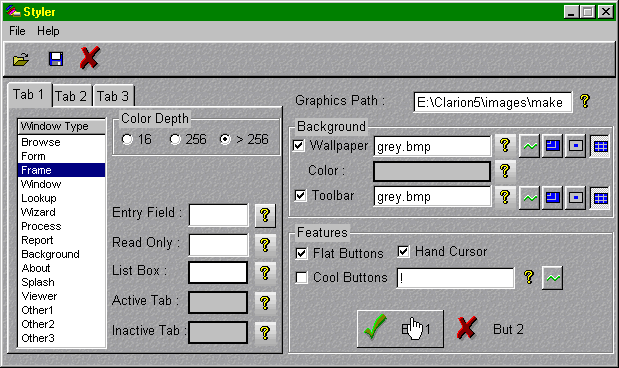Click the Read Only color swatch
Image resolution: width=619 pixels, height=368 pixels.
pos(218,245)
